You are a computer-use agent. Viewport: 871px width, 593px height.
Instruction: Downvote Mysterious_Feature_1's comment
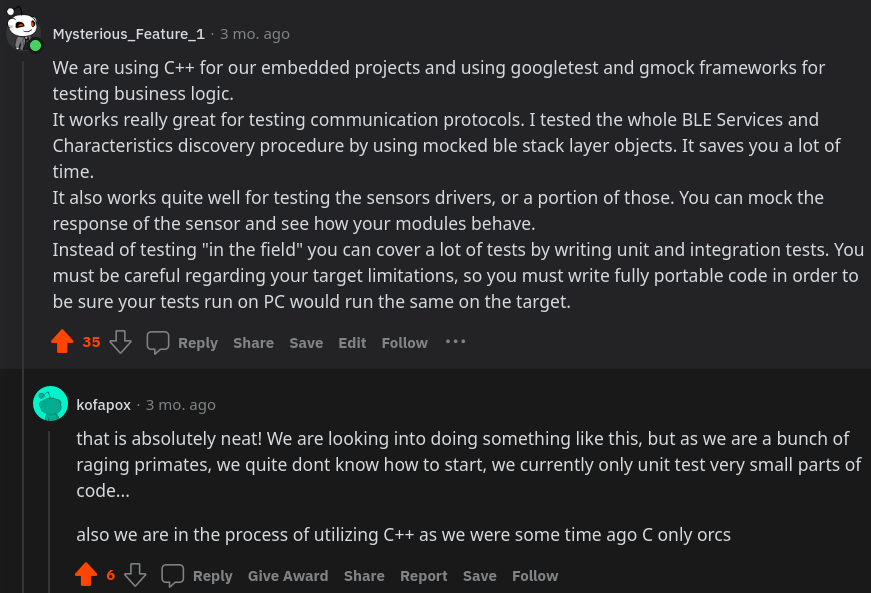(x=120, y=342)
